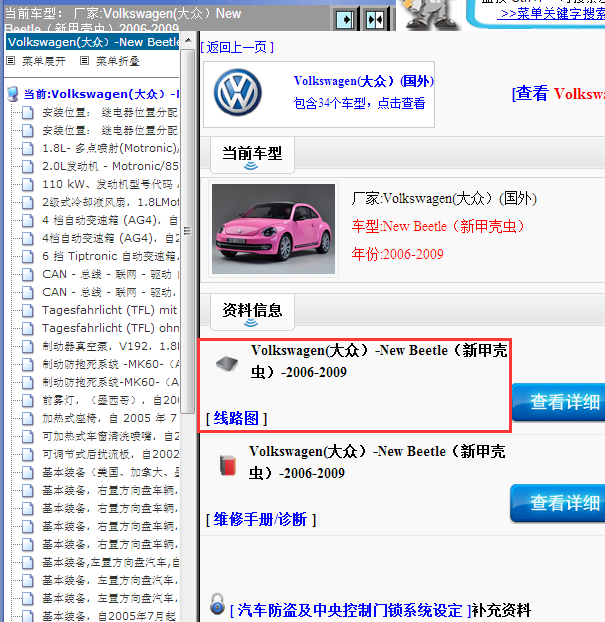Click document icon of 6 挡 Tiptronic row
The height and width of the screenshot is (622, 605).
pyautogui.click(x=27, y=256)
